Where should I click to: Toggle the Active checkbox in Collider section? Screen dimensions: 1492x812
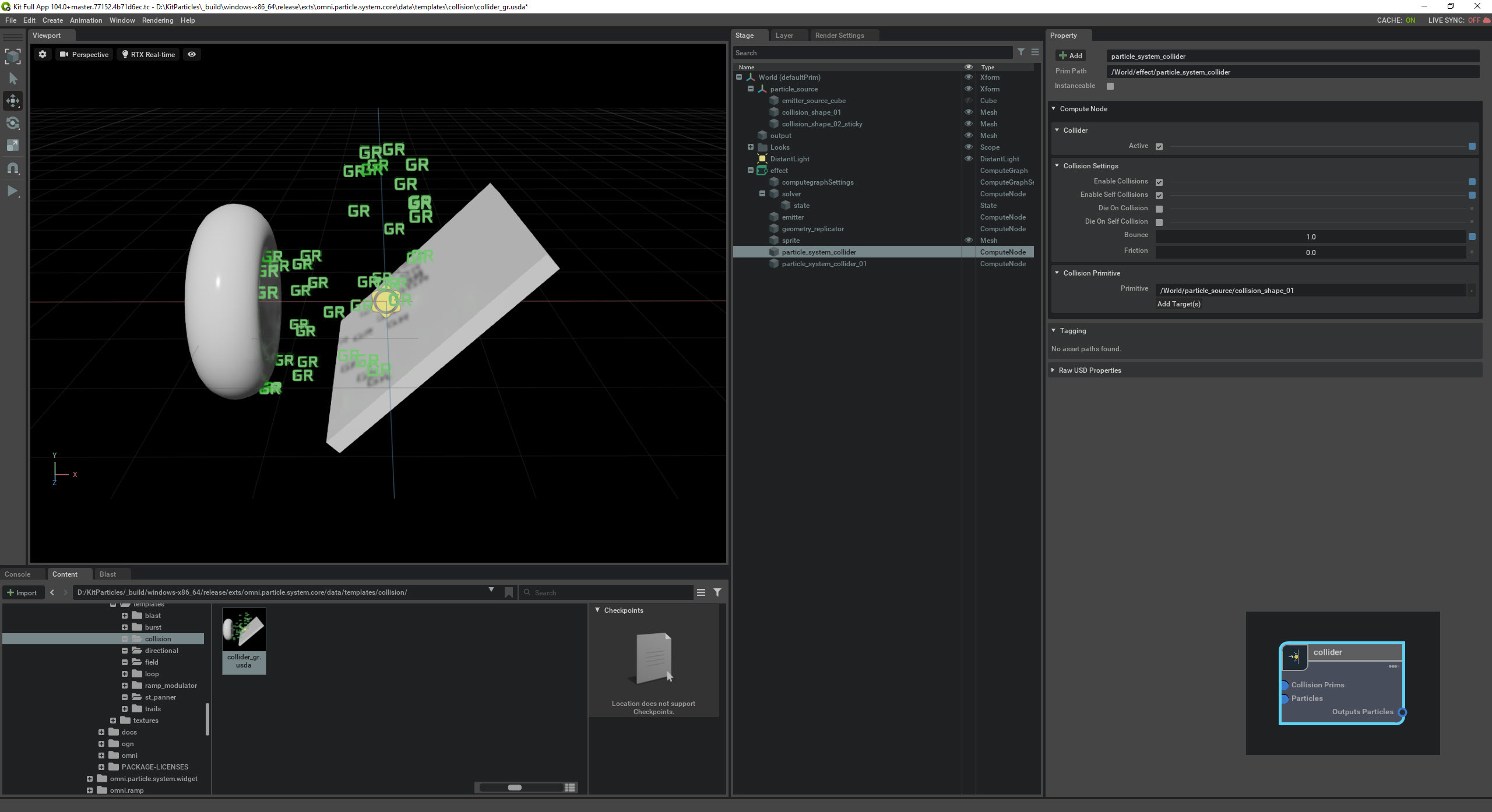click(x=1158, y=146)
